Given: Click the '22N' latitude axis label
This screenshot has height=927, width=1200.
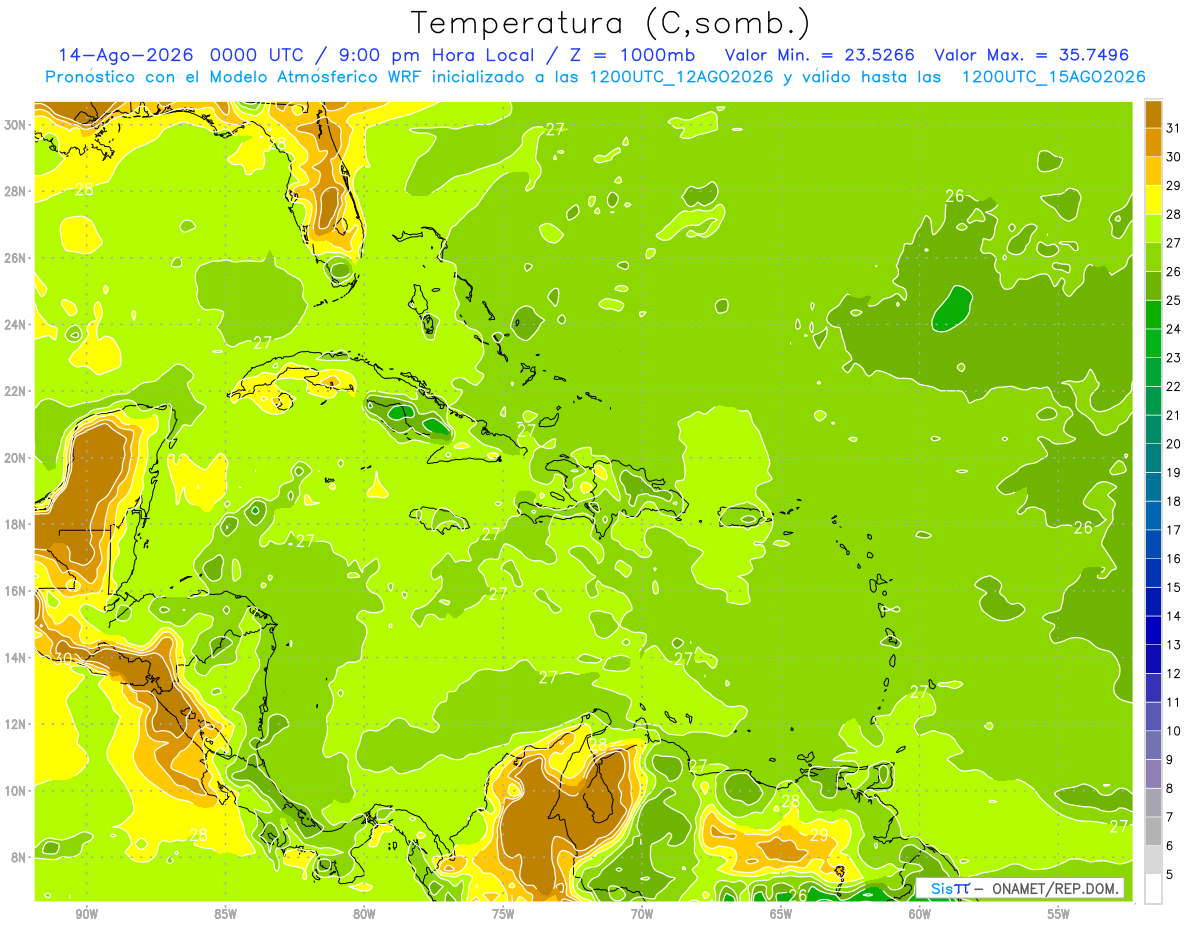Looking at the screenshot, I should coord(16,391).
